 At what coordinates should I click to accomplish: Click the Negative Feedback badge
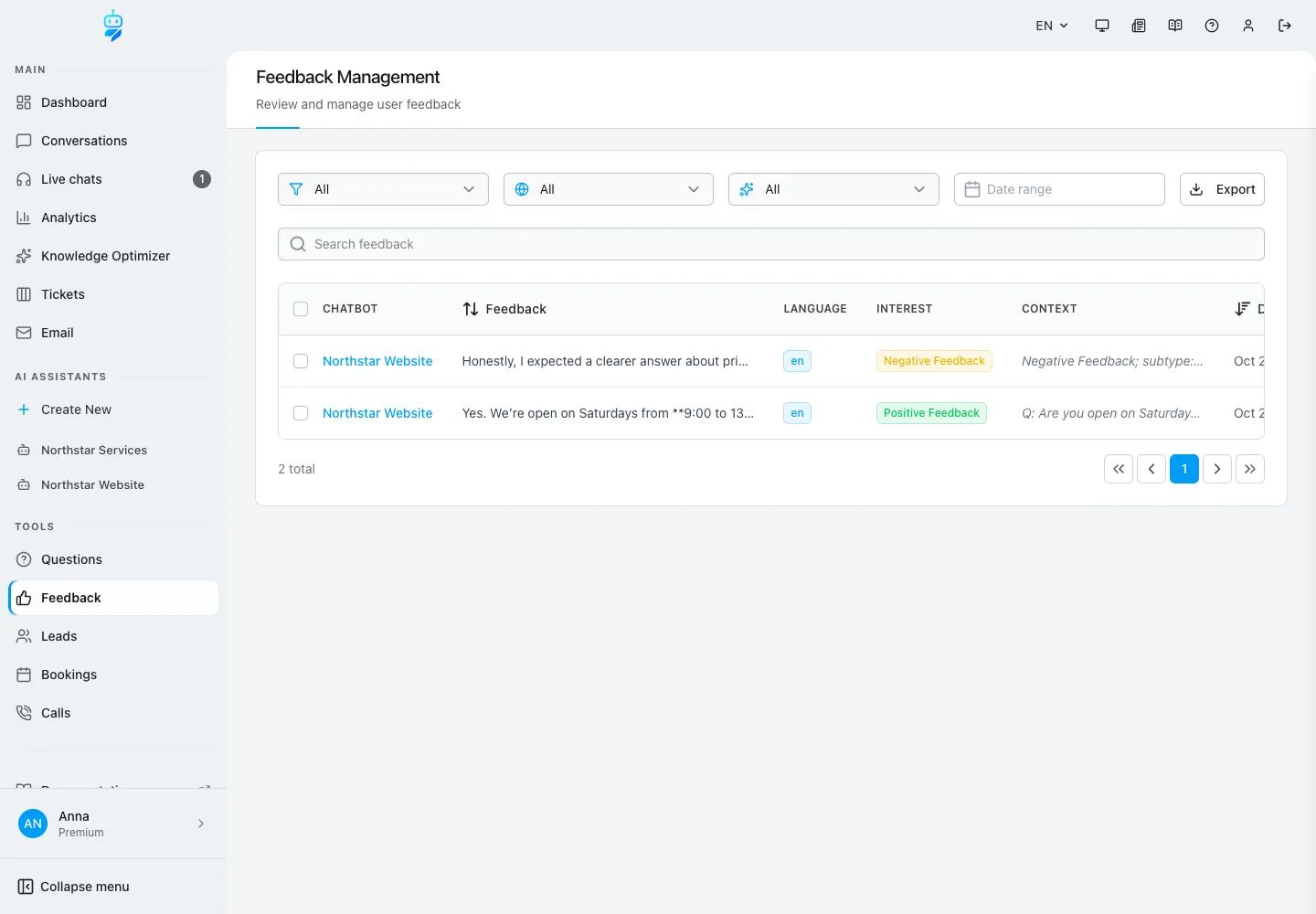click(x=934, y=361)
